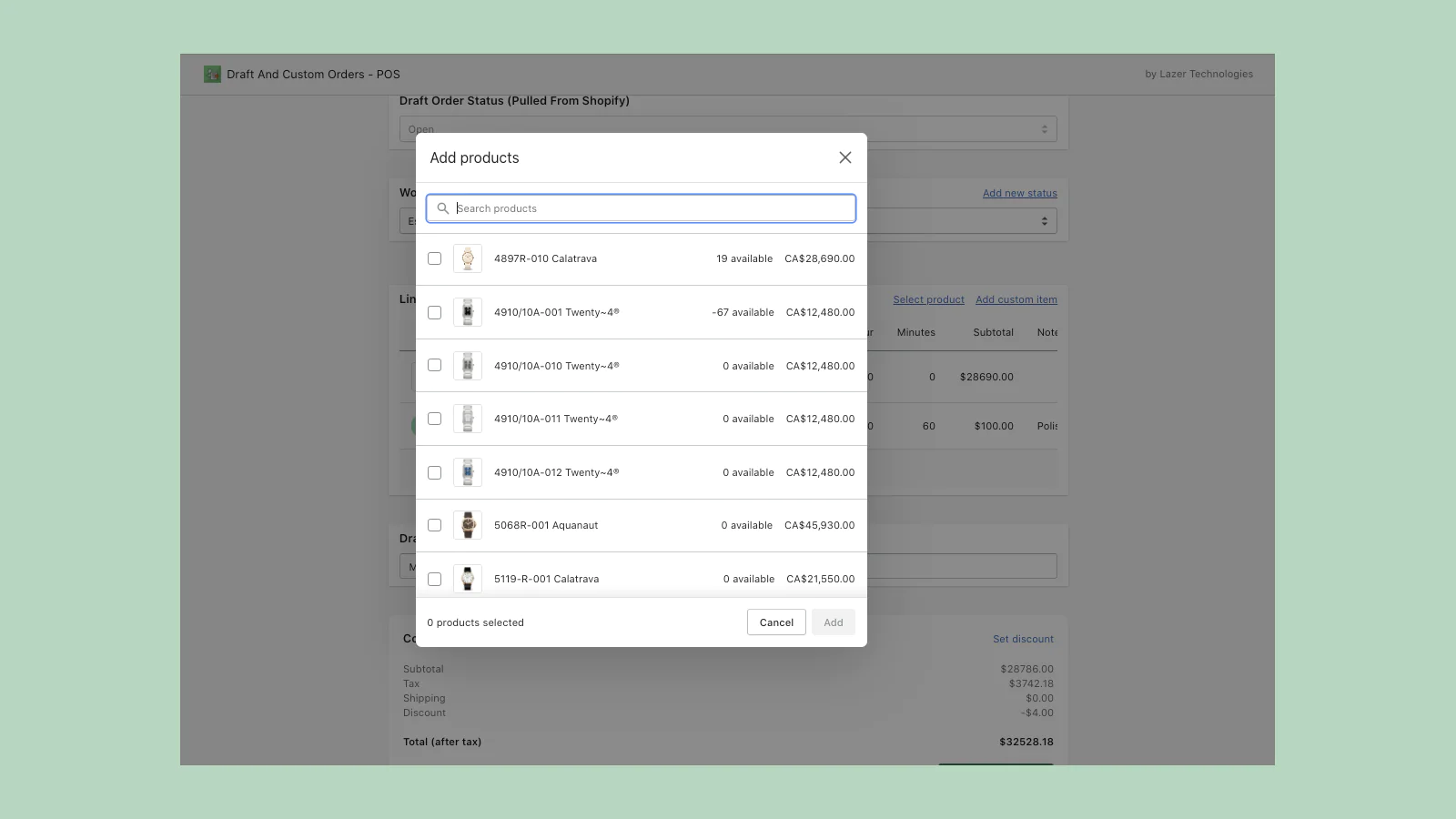1456x819 pixels.
Task: Click the -67 available stock label
Action: click(743, 312)
